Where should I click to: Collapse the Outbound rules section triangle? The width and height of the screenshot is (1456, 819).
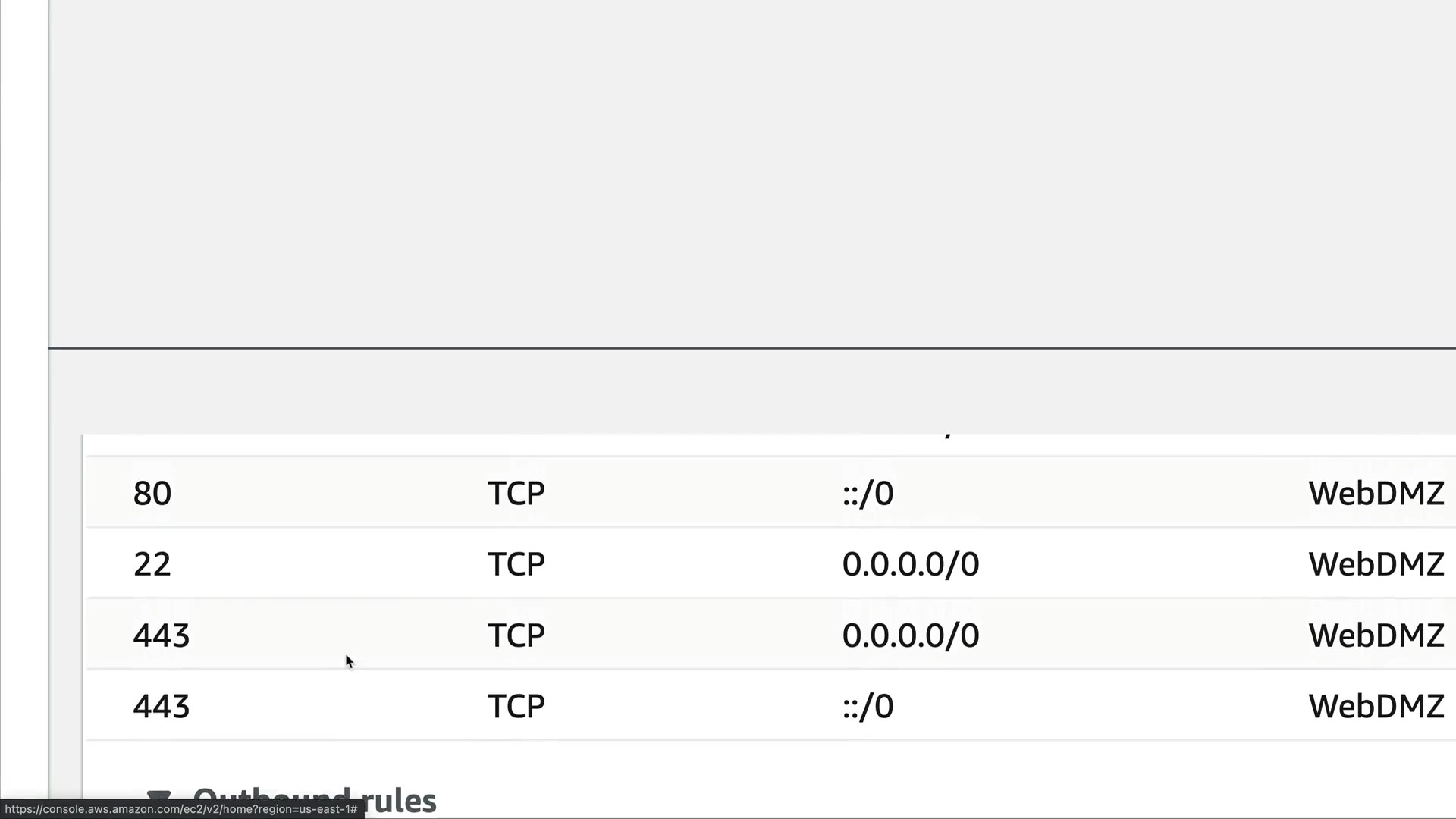coord(158,795)
